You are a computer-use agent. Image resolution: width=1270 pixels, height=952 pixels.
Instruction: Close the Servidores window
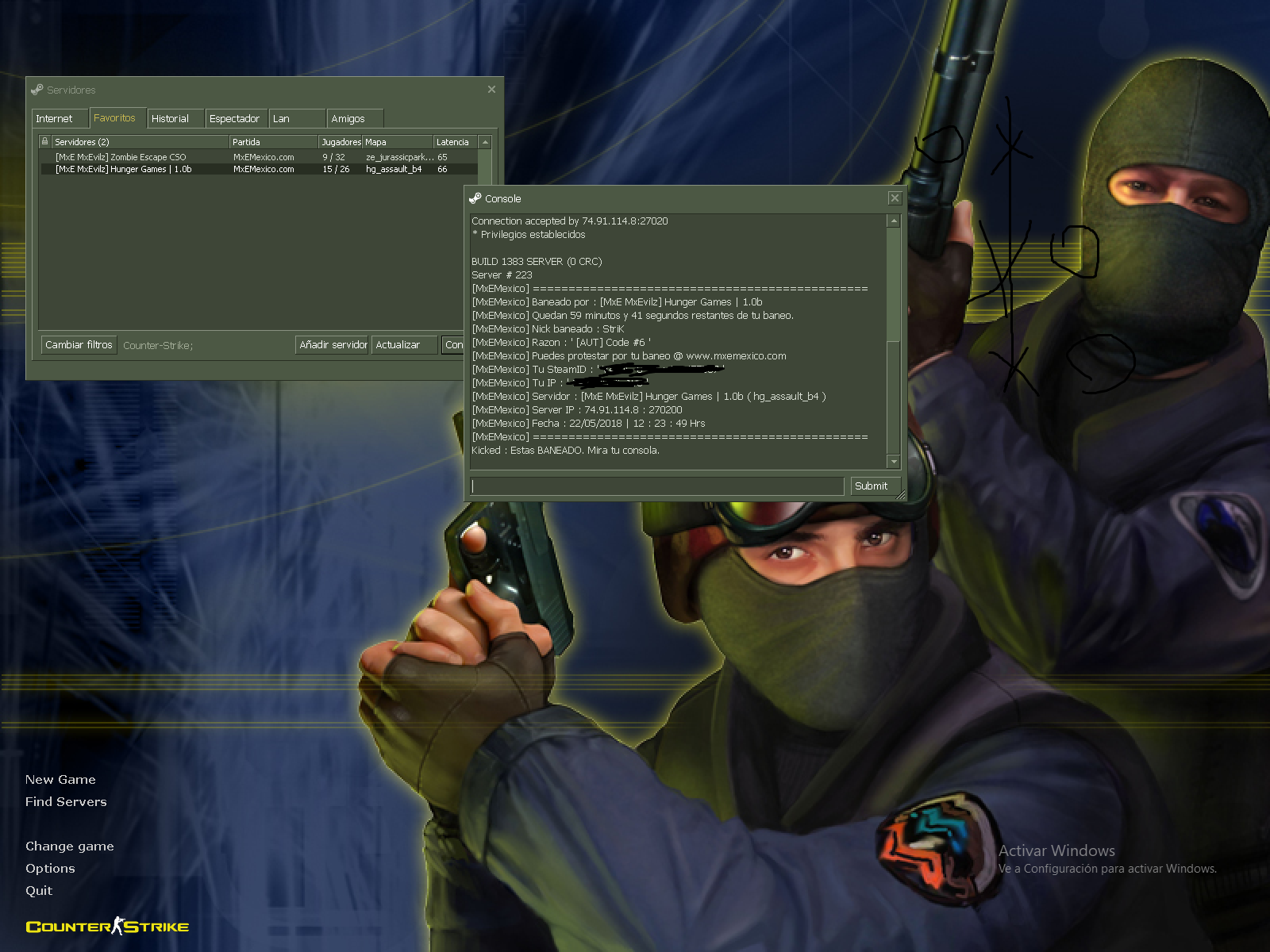point(491,89)
